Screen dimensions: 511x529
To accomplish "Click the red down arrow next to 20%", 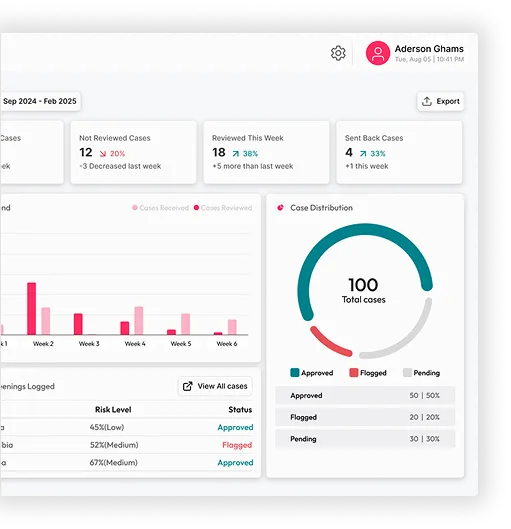I will coord(103,154).
